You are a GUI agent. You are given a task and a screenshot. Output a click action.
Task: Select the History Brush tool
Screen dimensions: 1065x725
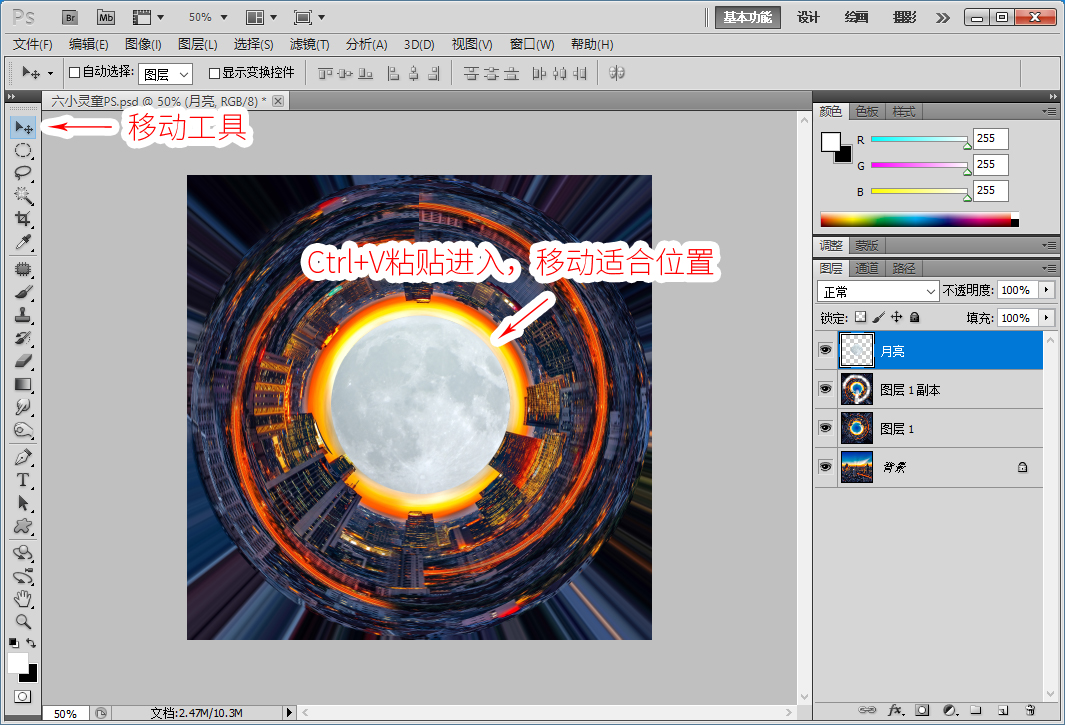pyautogui.click(x=23, y=338)
